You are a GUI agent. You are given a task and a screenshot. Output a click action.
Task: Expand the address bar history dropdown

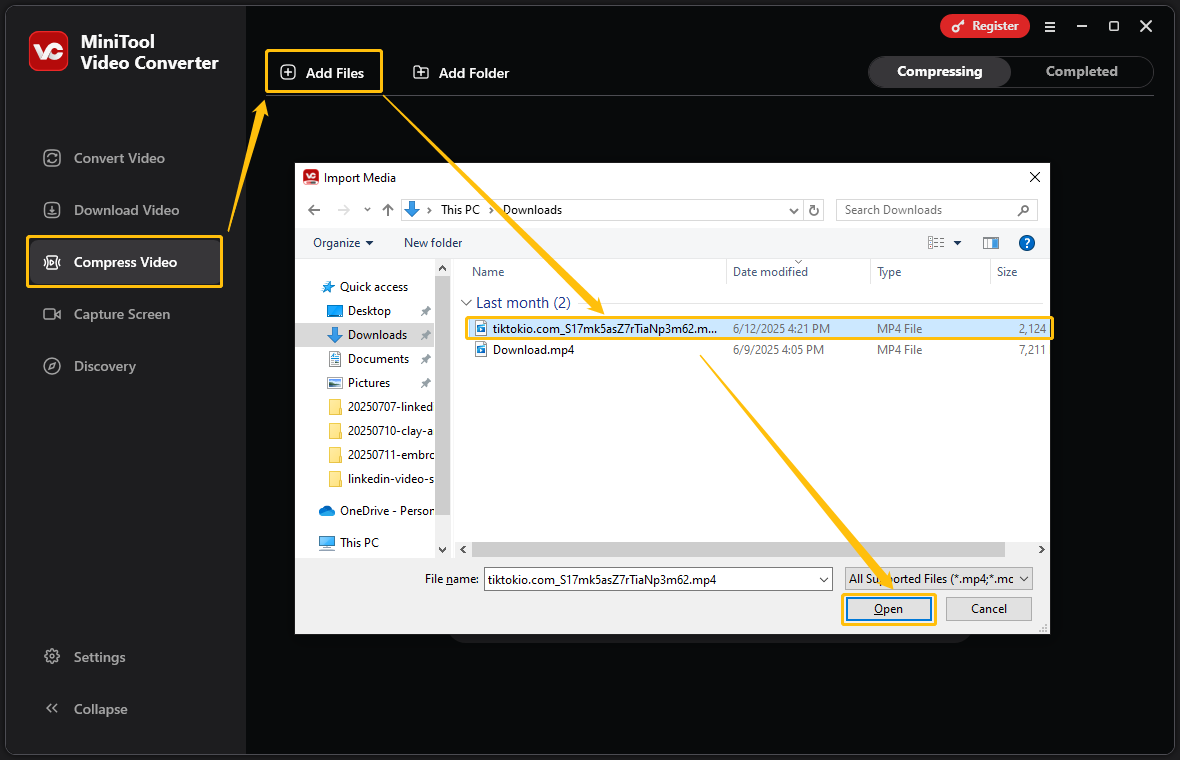(x=793, y=211)
